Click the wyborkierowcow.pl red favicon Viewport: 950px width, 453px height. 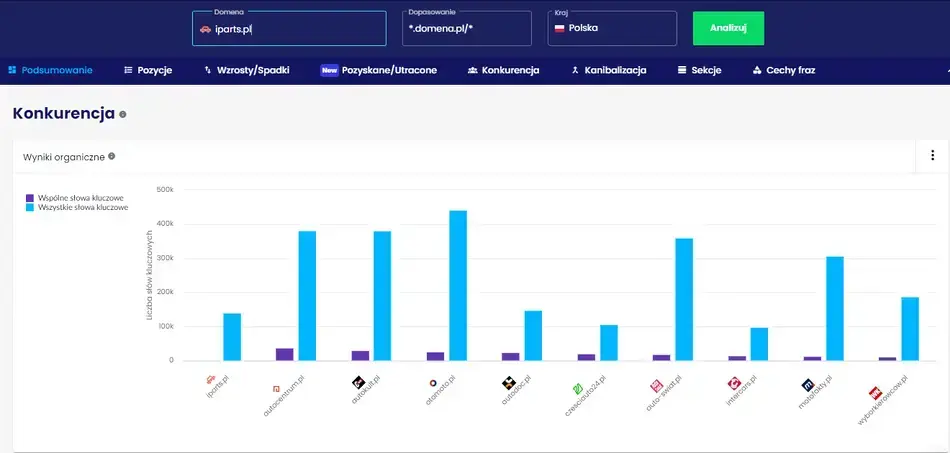pyautogui.click(x=875, y=393)
